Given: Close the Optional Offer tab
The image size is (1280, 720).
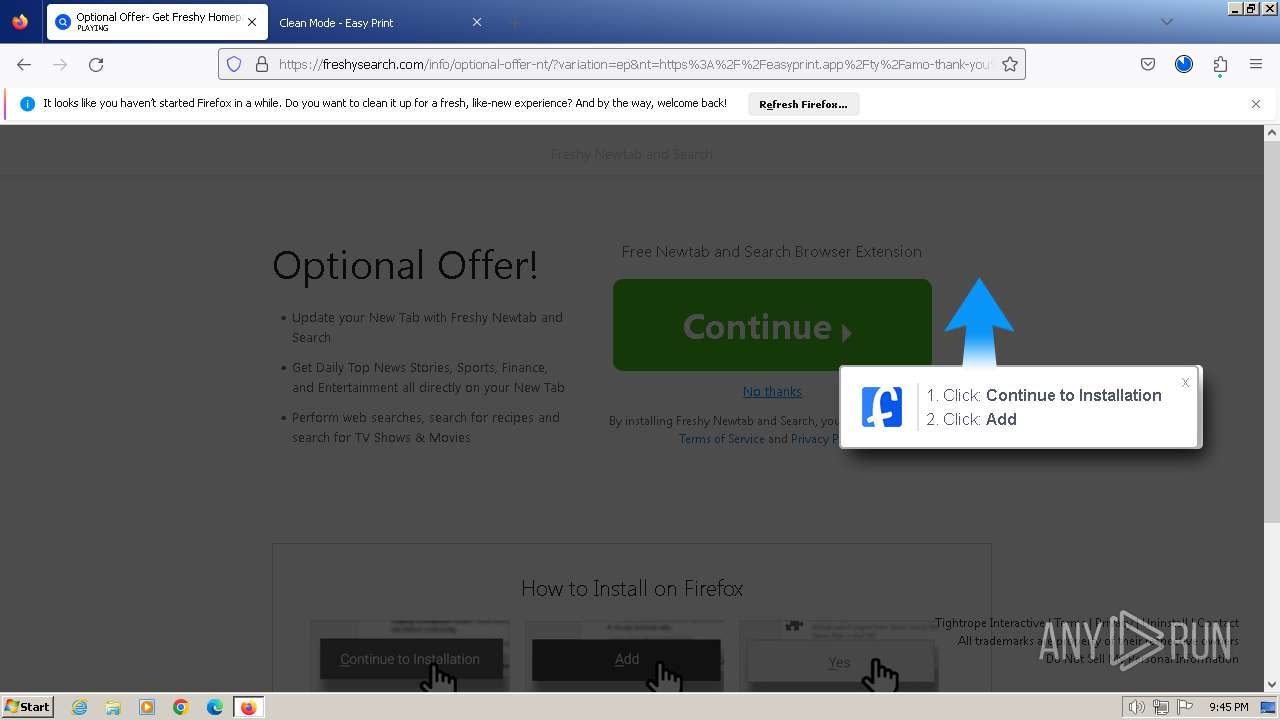Looking at the screenshot, I should 251,22.
